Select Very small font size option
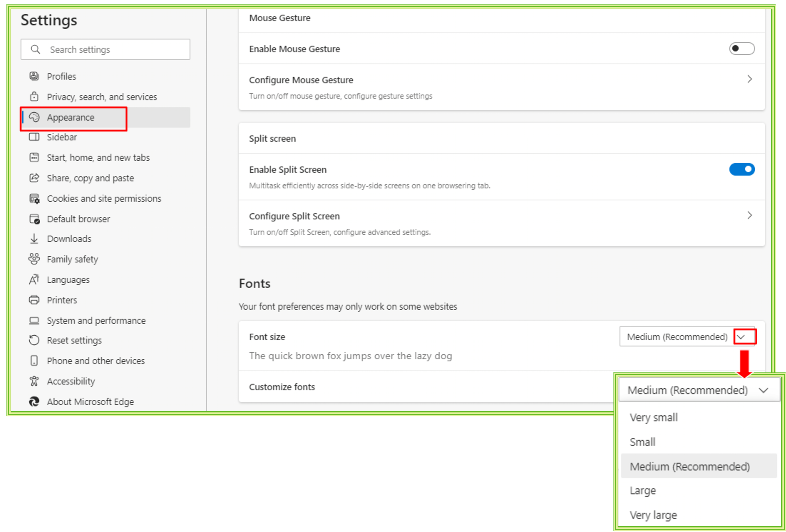Screen dimensions: 786x532 (x=654, y=418)
